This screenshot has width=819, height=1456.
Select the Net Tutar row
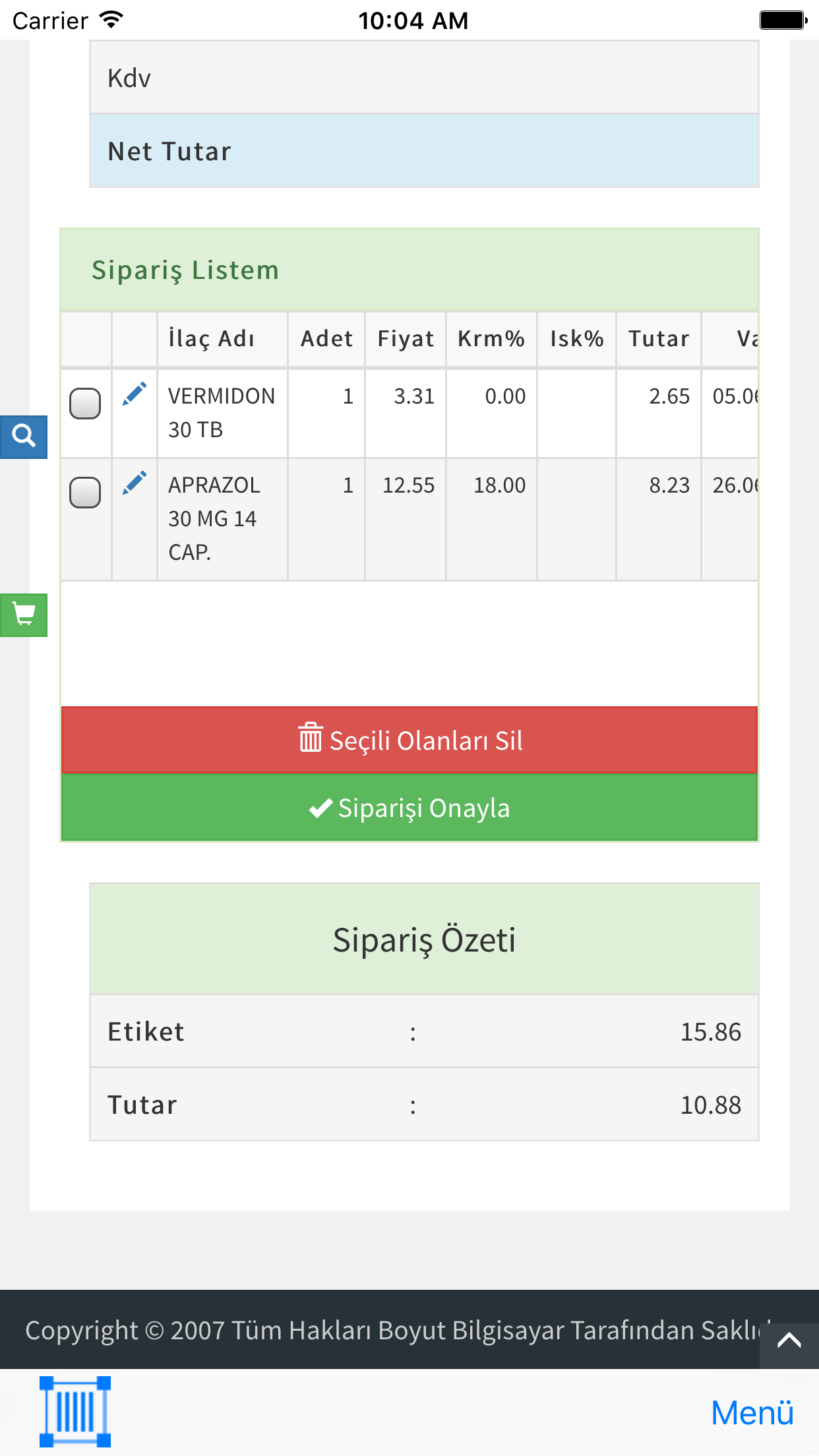click(424, 151)
